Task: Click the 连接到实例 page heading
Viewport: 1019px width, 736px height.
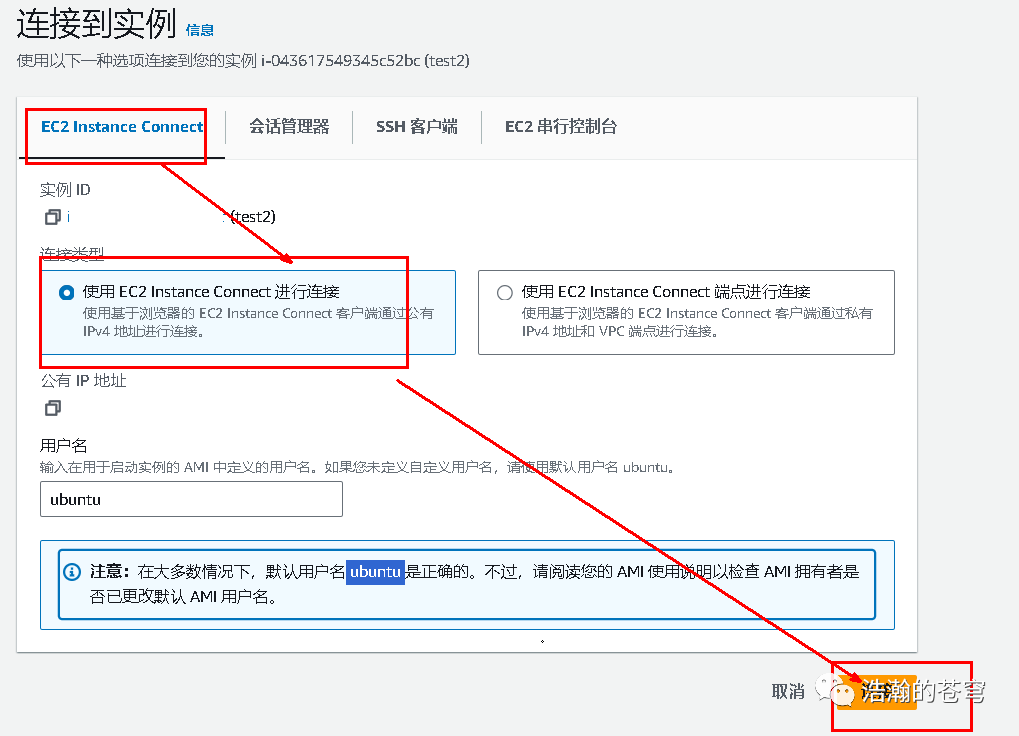Action: coord(96,24)
